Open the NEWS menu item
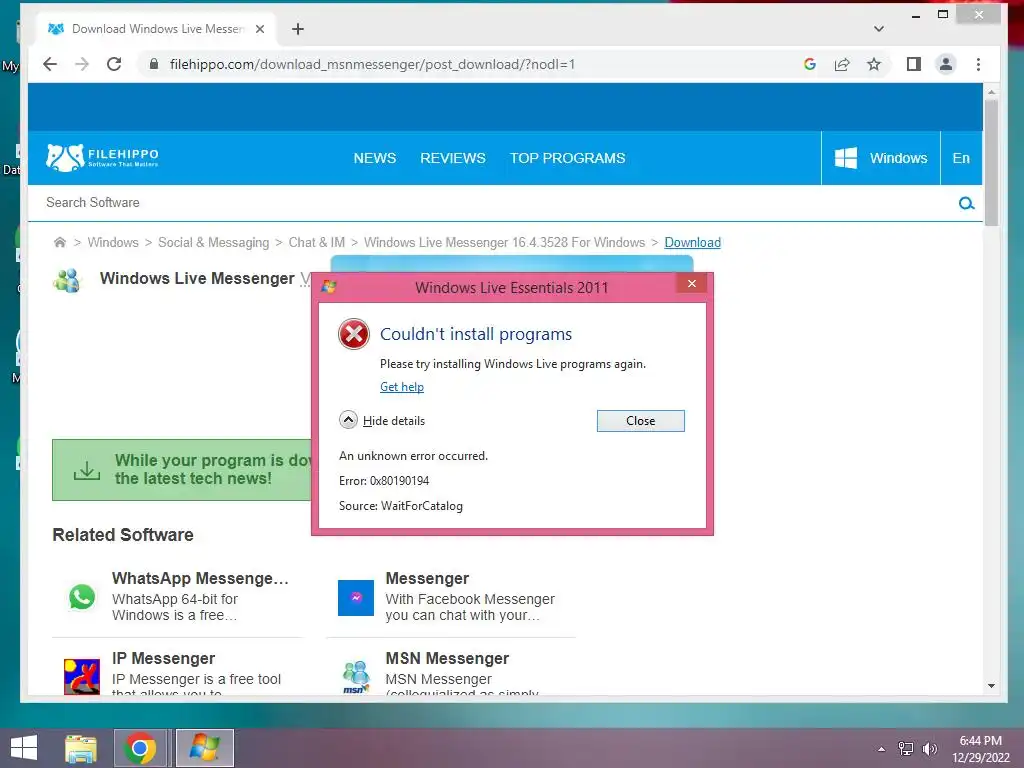The width and height of the screenshot is (1024, 768). coord(375,158)
